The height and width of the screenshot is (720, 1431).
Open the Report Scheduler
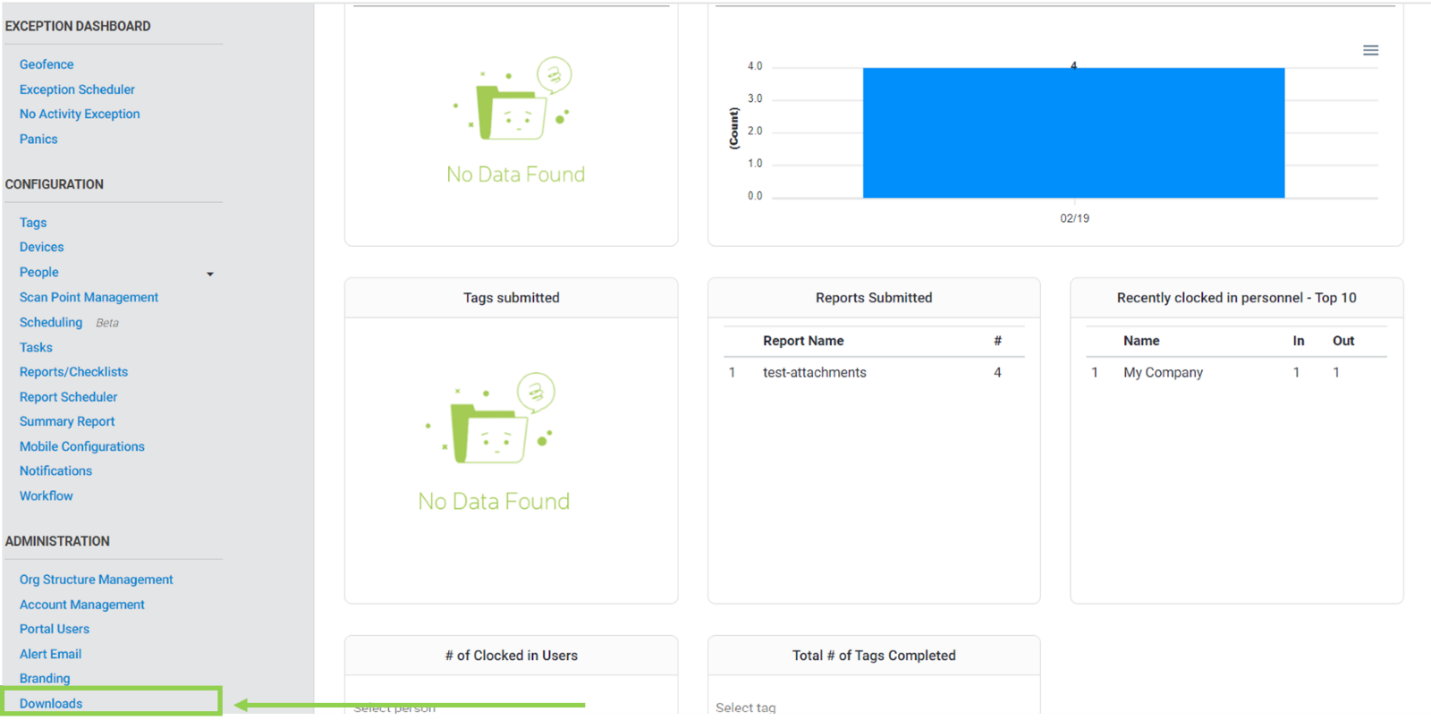(68, 396)
